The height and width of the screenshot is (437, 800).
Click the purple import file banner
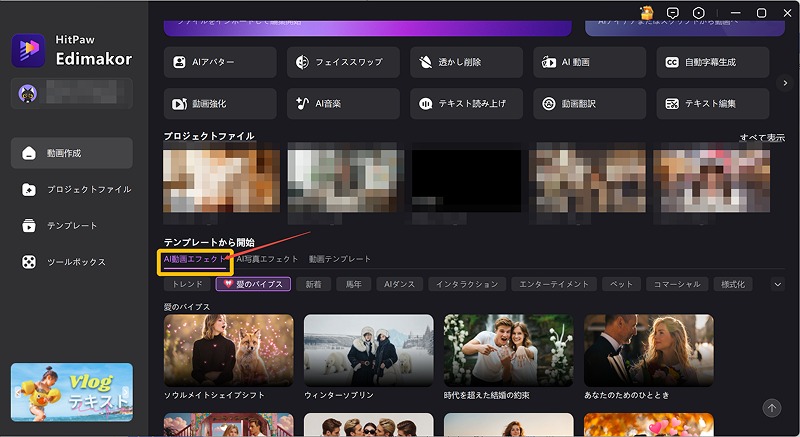(367, 28)
